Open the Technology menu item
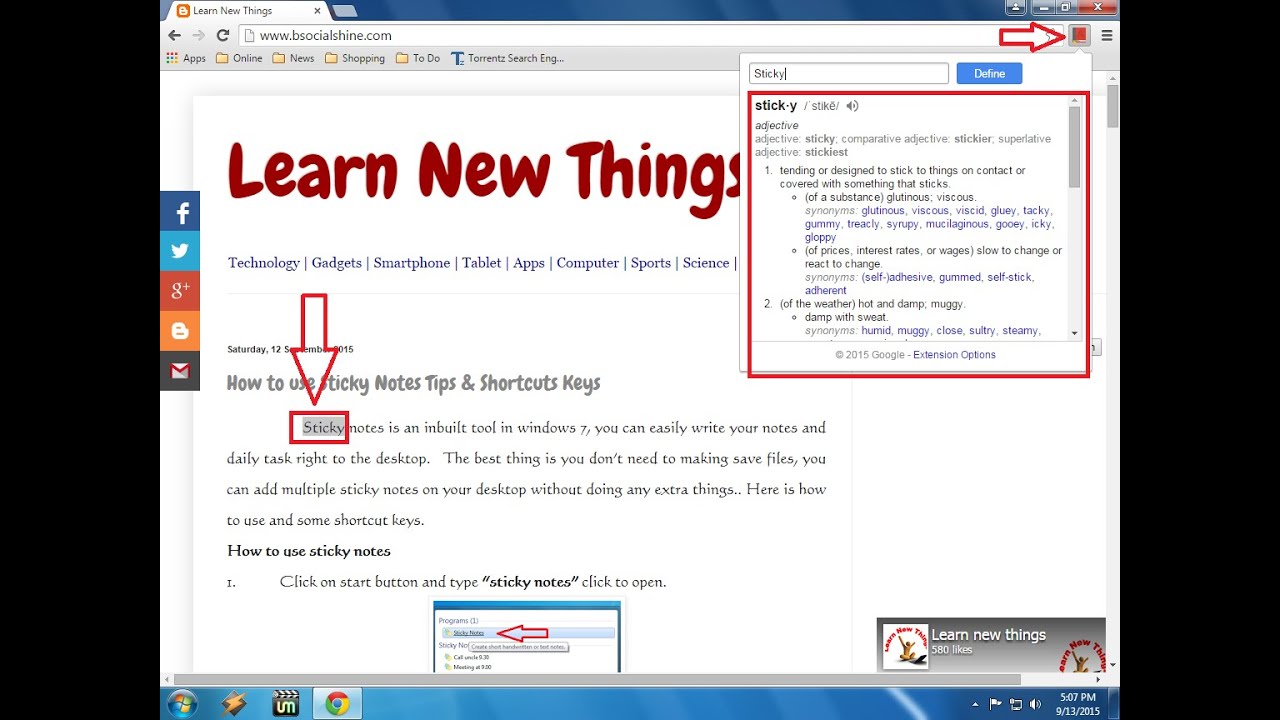The height and width of the screenshot is (720, 1280). click(264, 263)
